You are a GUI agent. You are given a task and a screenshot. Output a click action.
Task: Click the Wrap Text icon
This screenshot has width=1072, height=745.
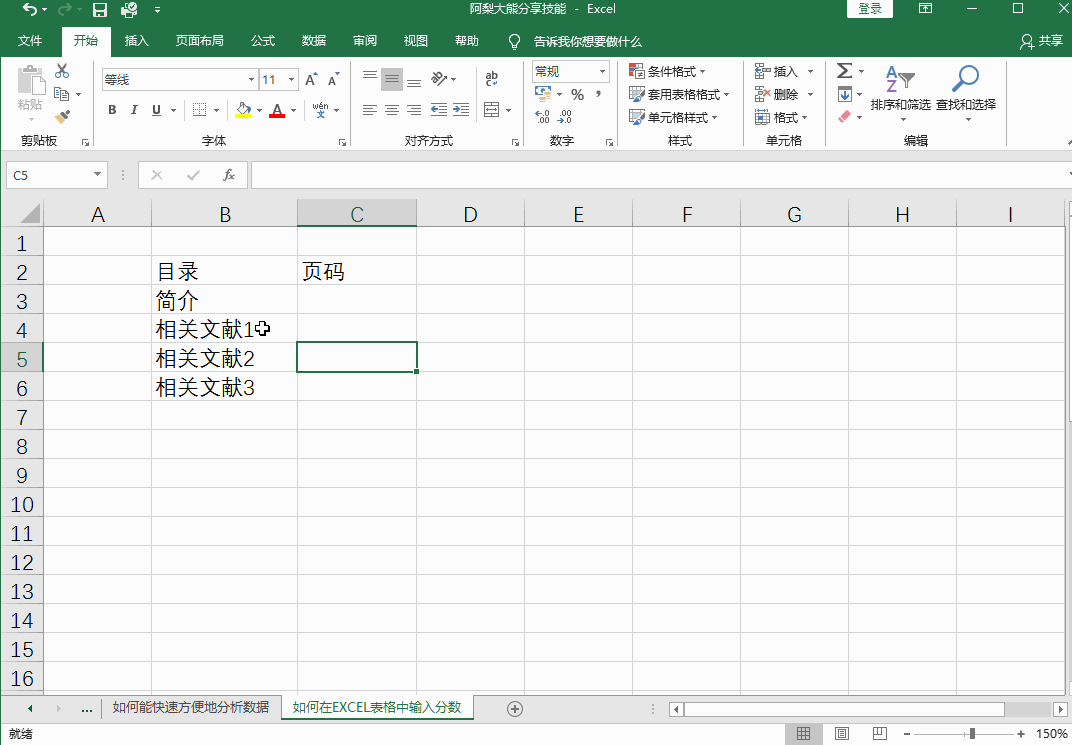492,79
